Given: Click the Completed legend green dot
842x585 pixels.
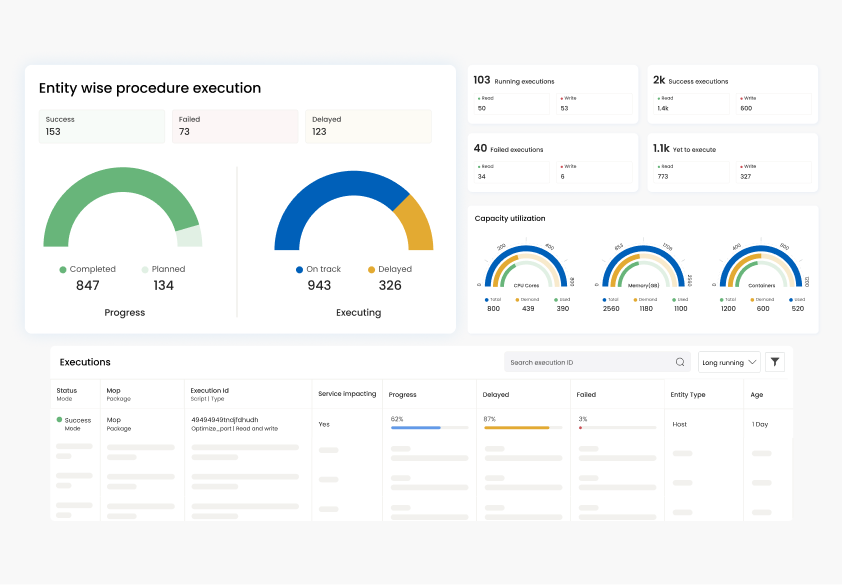Looking at the screenshot, I should [63, 270].
